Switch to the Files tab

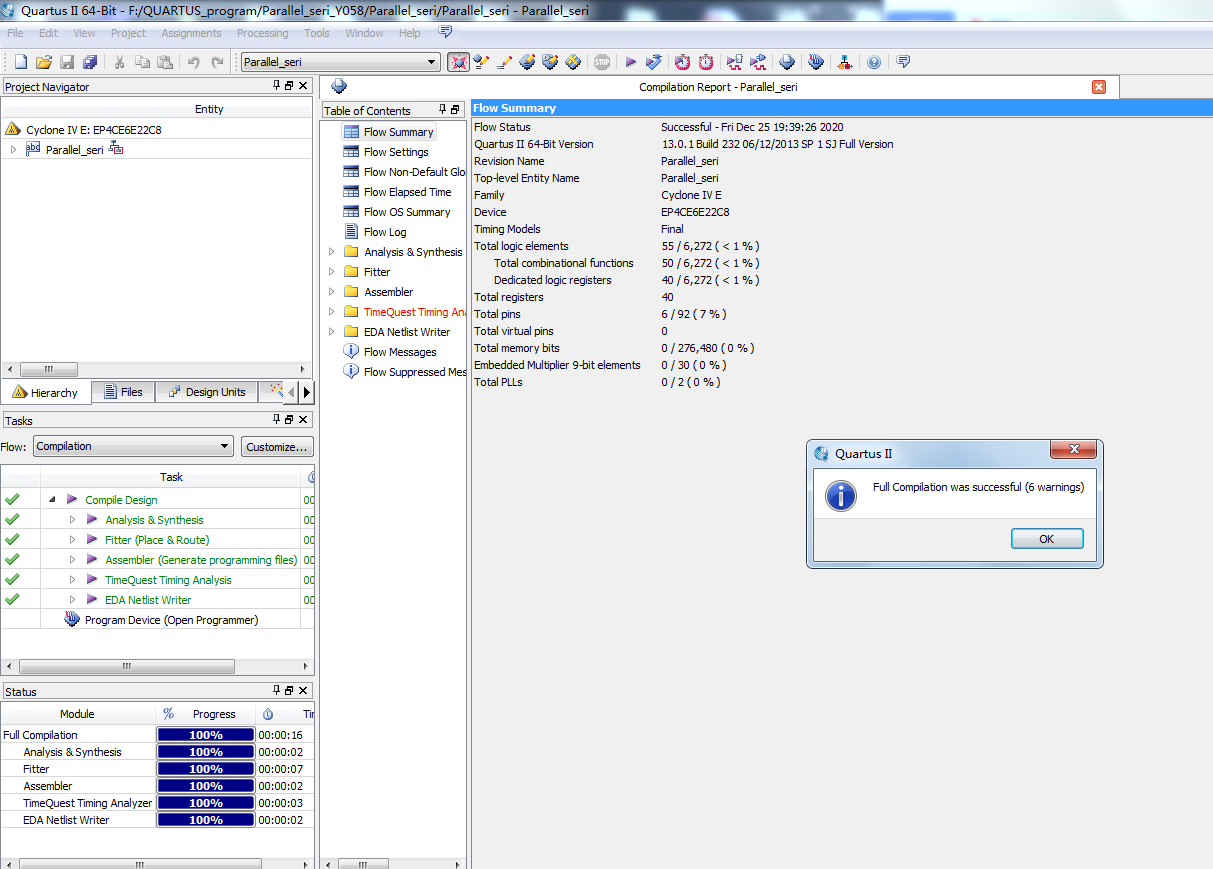(122, 392)
